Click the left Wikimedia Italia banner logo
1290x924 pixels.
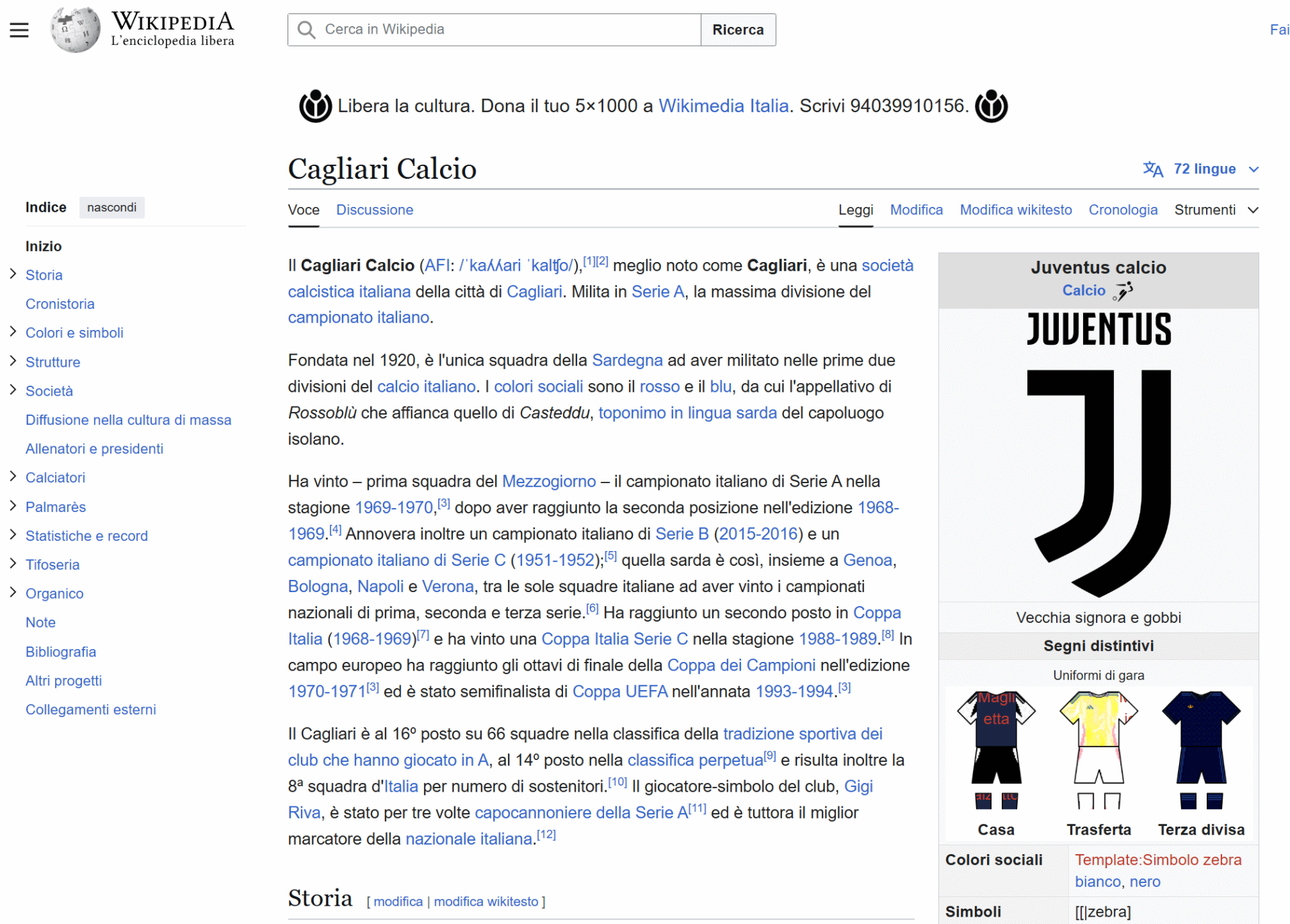pos(315,106)
